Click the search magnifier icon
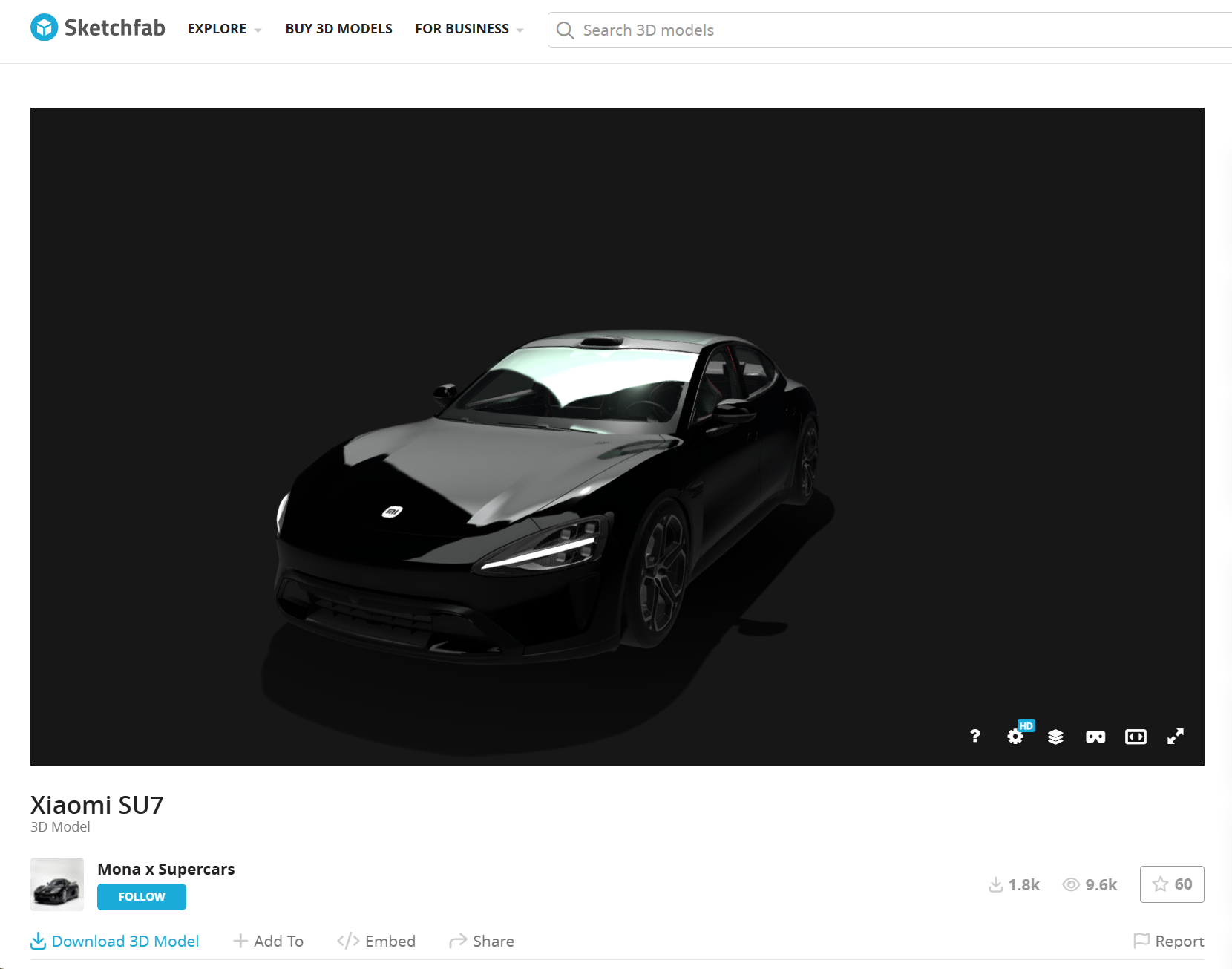 click(x=566, y=30)
